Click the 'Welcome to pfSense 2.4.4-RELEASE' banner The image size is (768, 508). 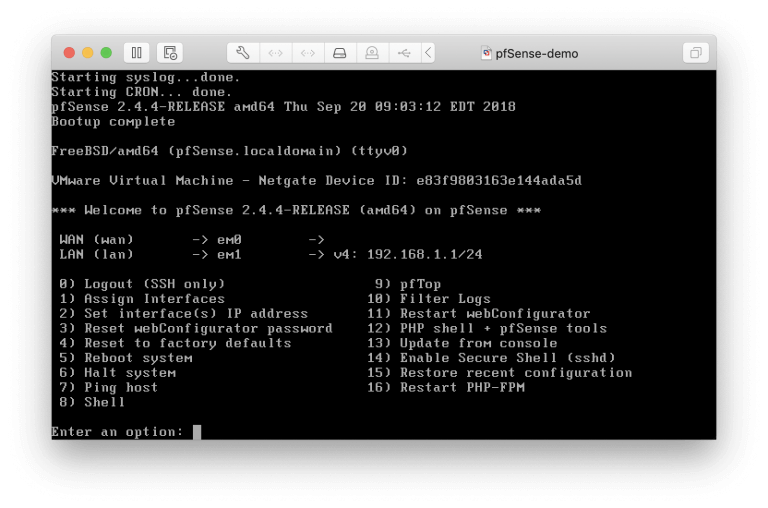coord(296,210)
